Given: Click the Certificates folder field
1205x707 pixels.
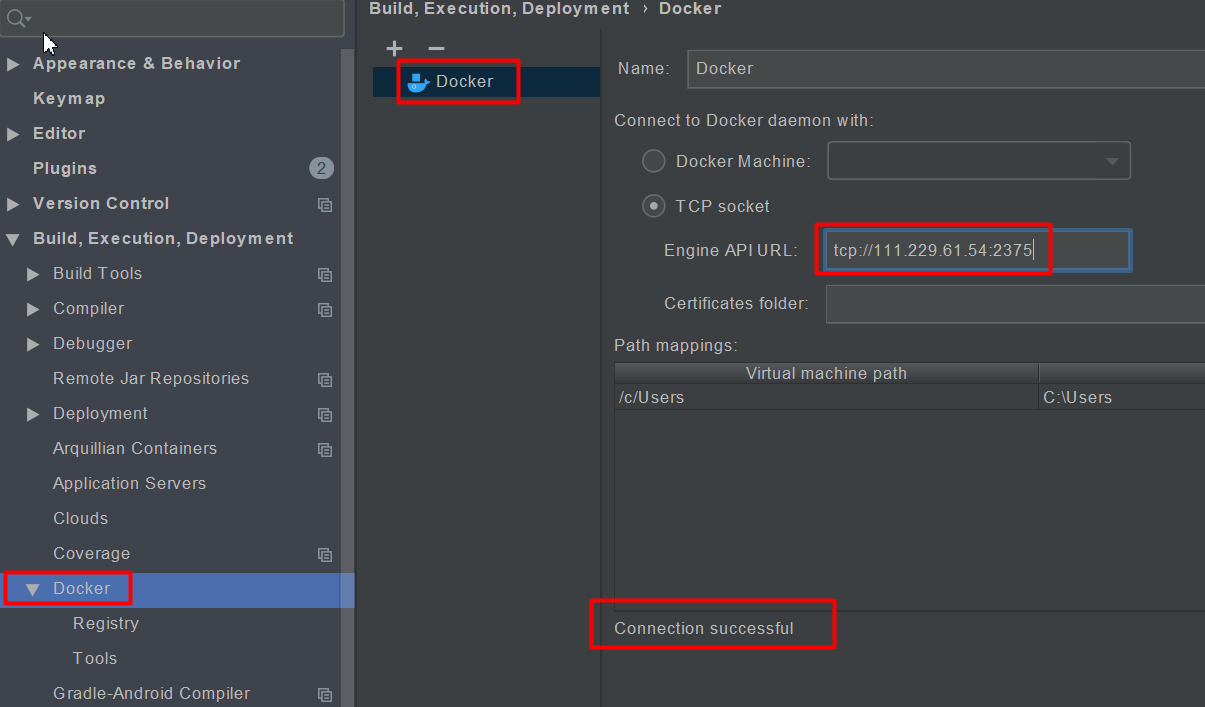Looking at the screenshot, I should coord(1015,304).
